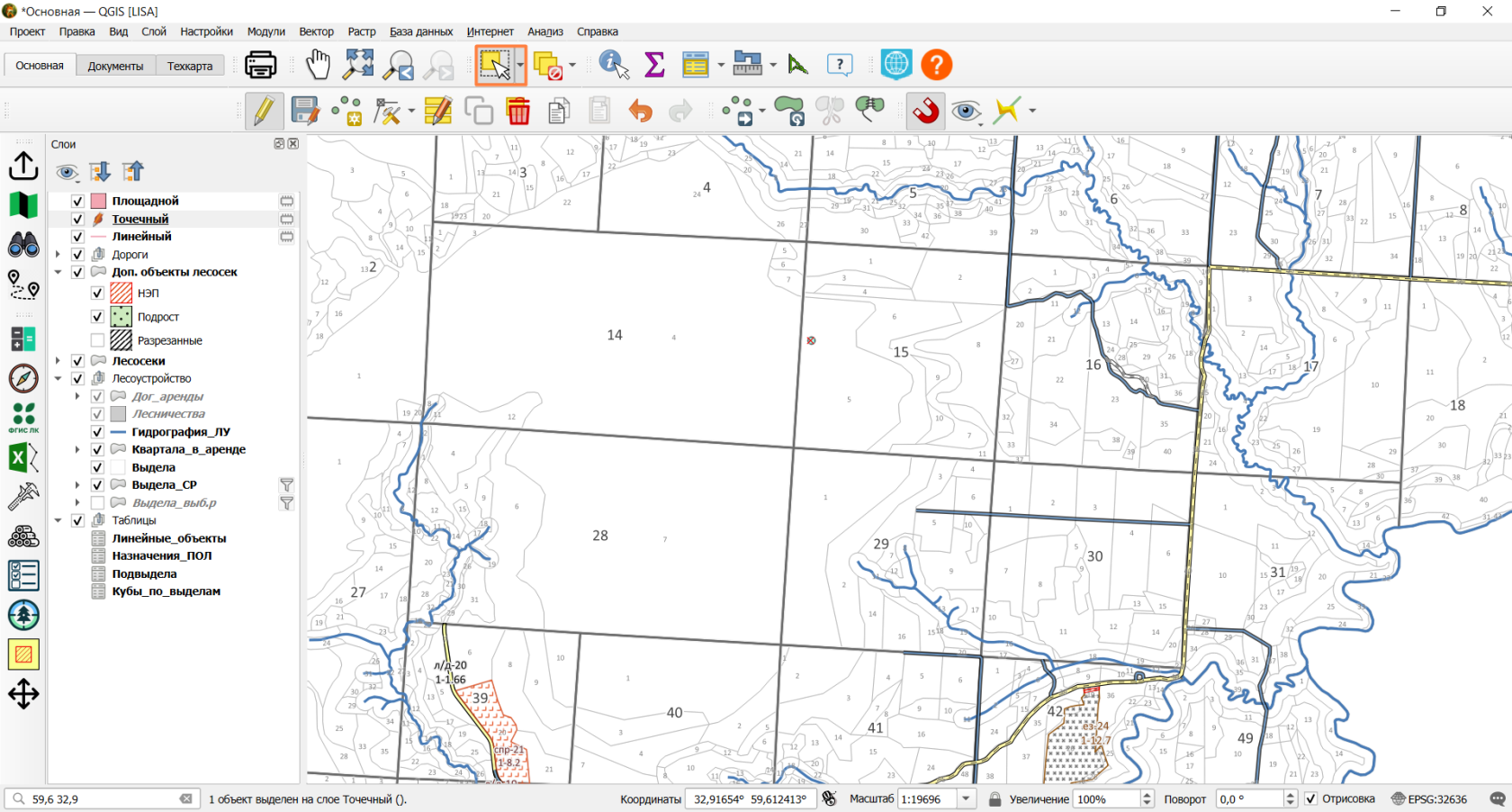Click the undo arrow icon
Screen dimensions: 1512x812
(x=640, y=112)
